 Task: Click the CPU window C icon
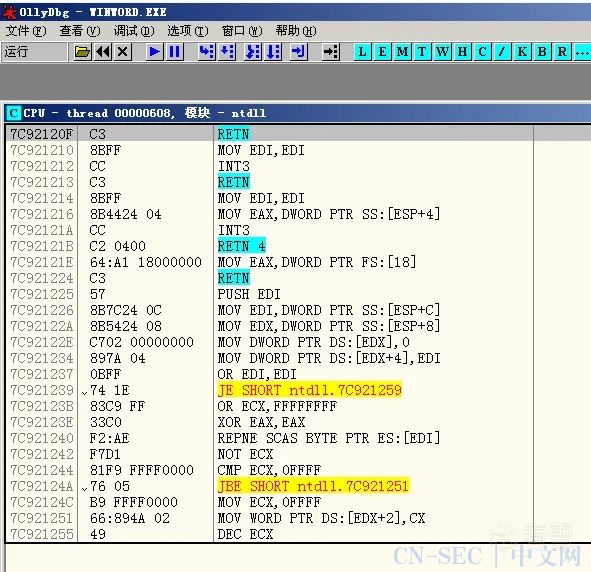pyautogui.click(x=14, y=113)
